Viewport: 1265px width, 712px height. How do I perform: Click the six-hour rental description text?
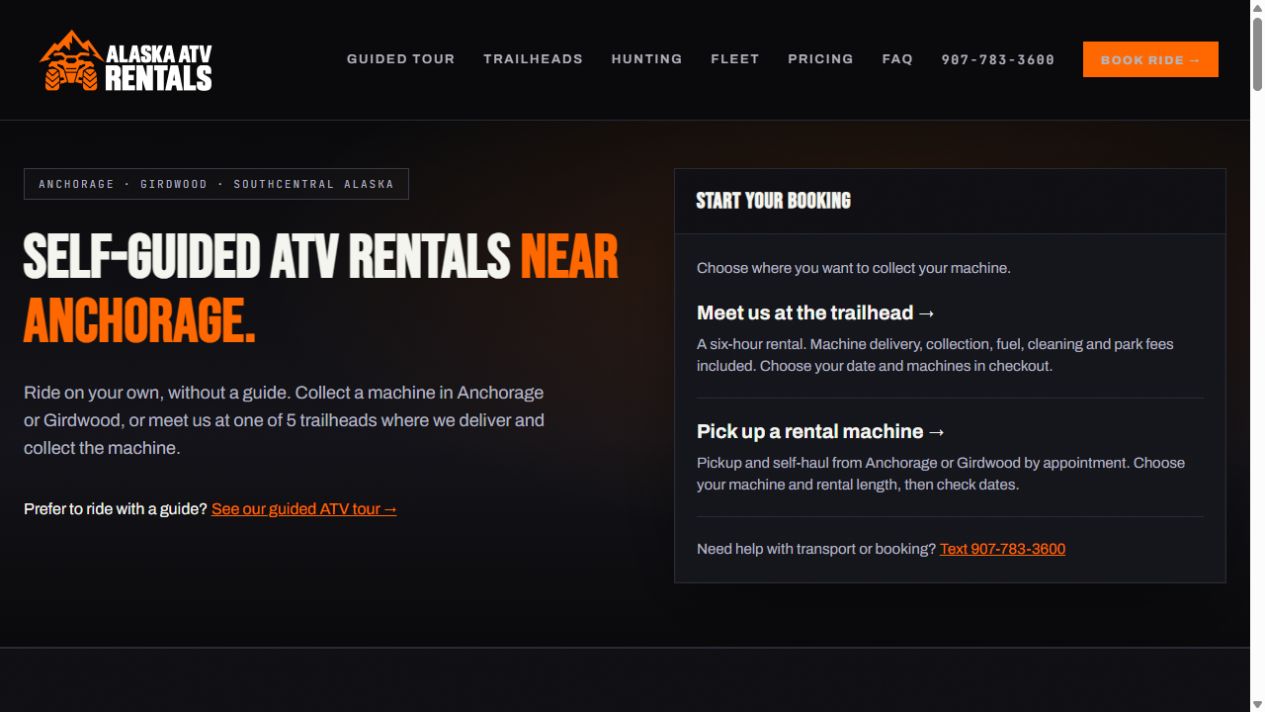935,355
